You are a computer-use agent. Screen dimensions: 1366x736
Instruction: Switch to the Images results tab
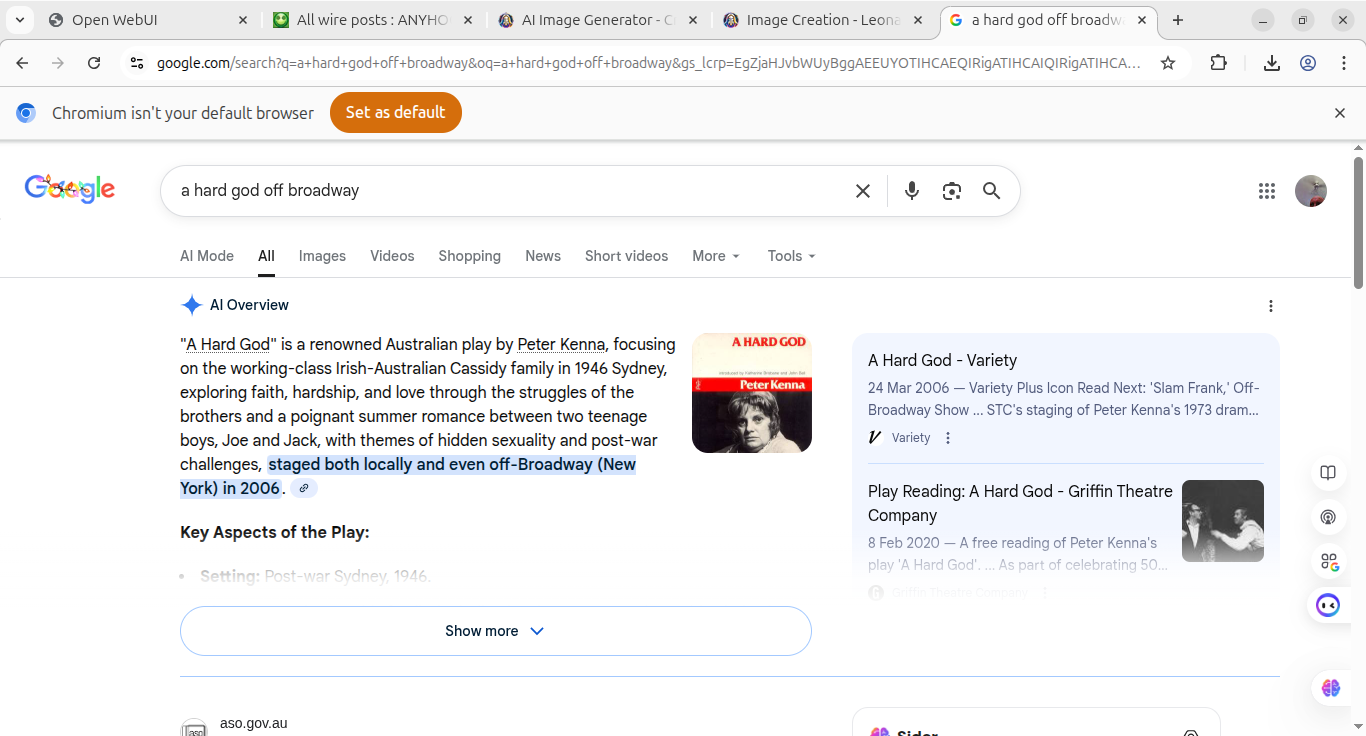(x=322, y=256)
